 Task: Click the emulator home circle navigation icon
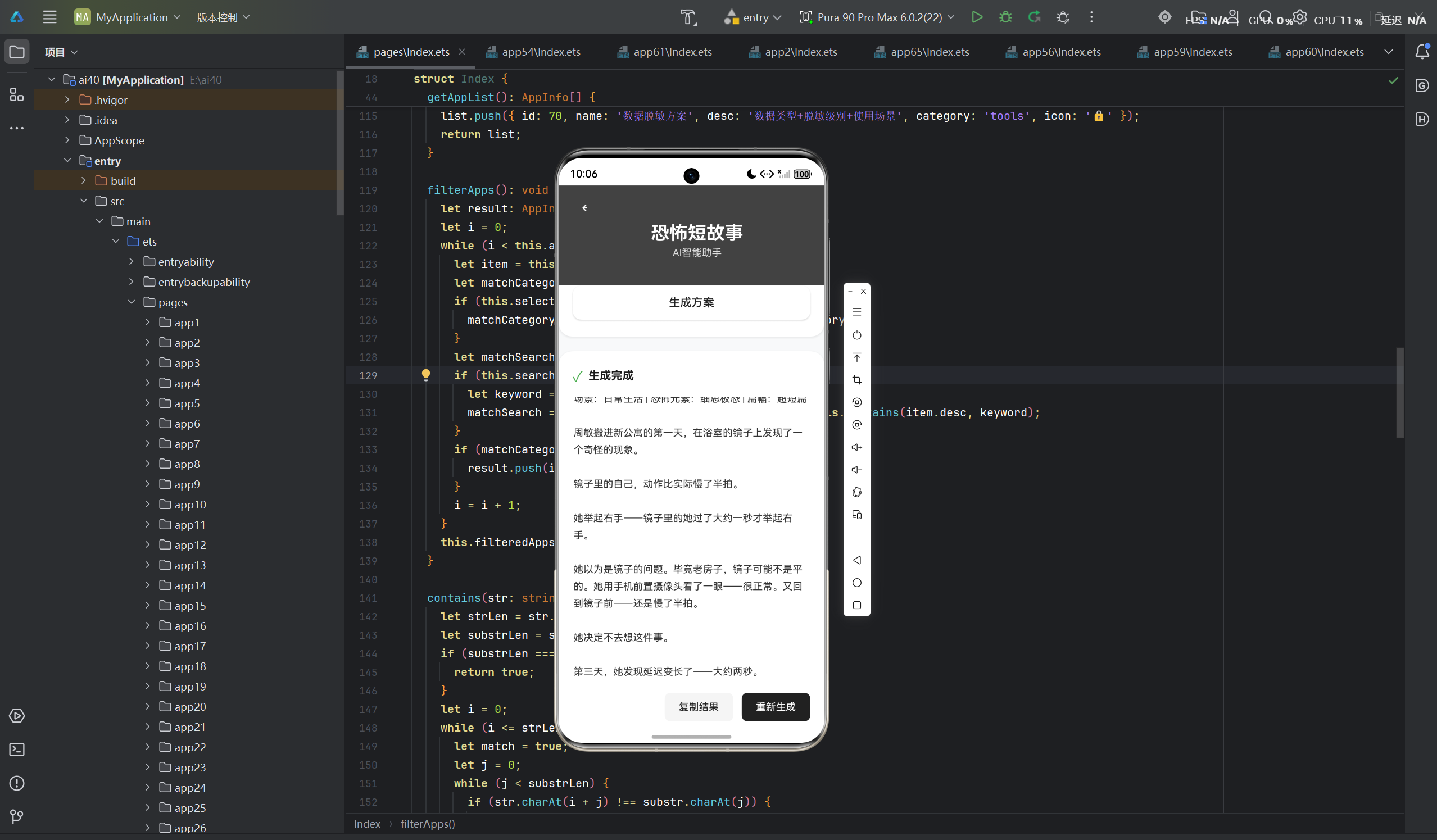(x=856, y=582)
